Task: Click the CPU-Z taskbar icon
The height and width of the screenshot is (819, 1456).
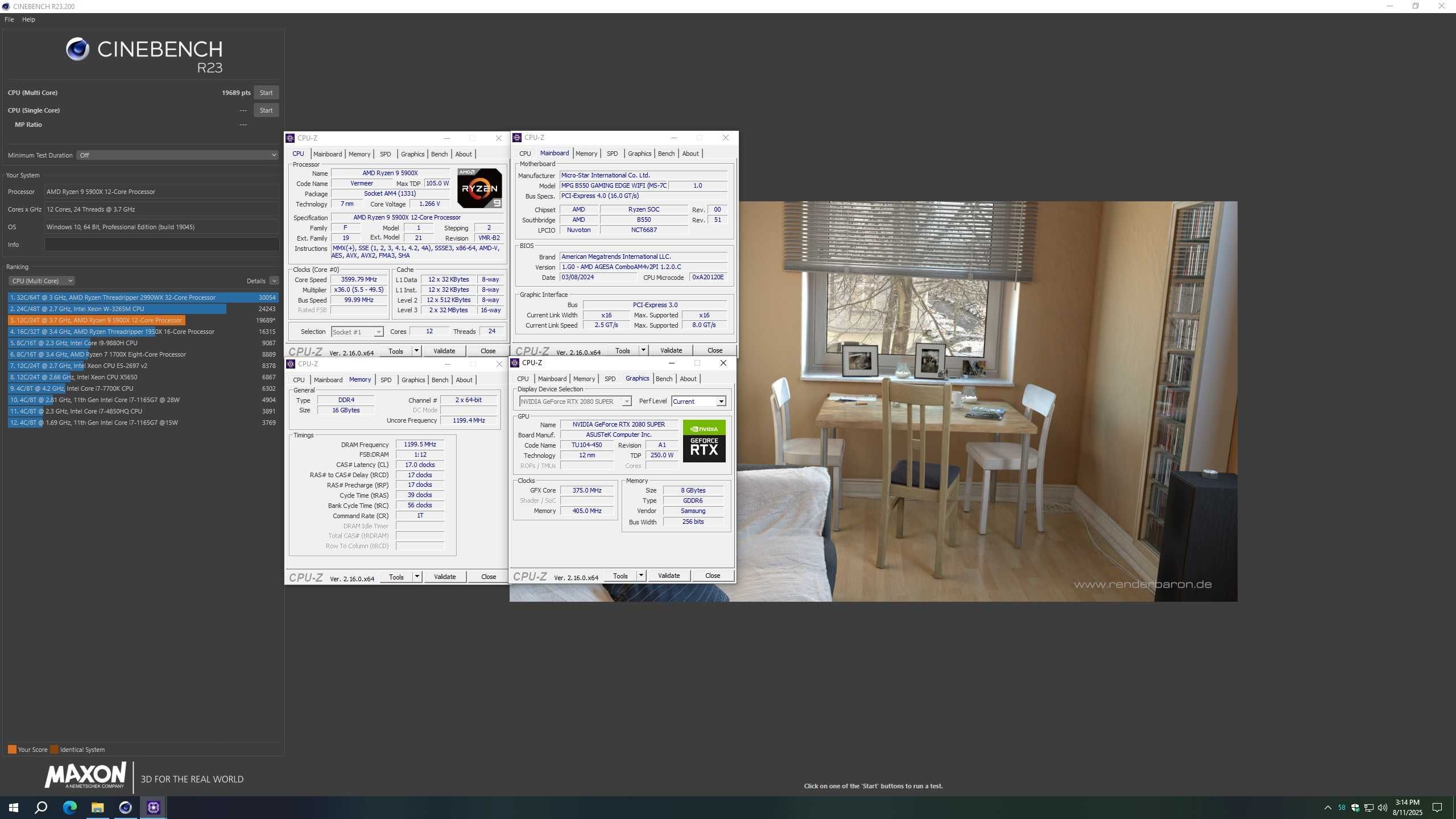Action: [154, 808]
